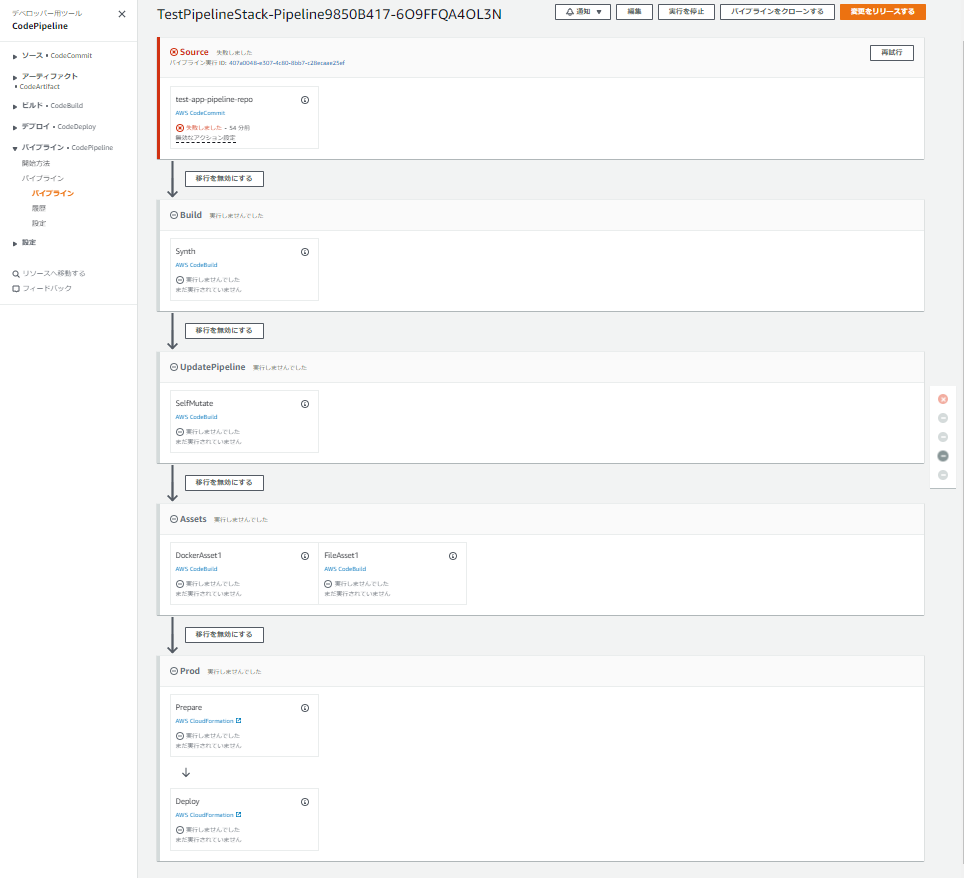Click the DockerAsset1 action name
This screenshot has width=964, height=878.
pyautogui.click(x=198, y=555)
